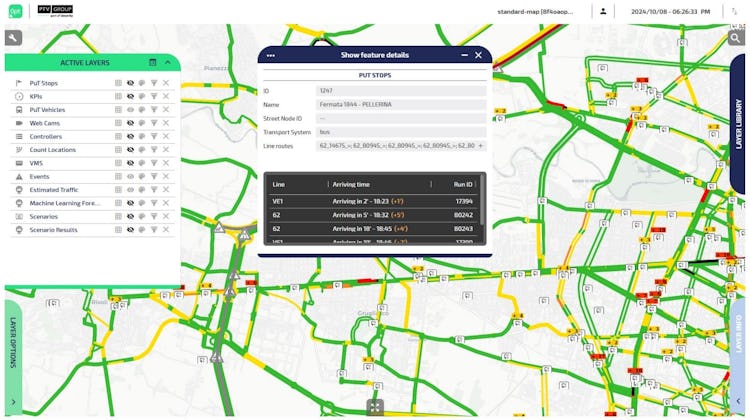Viewport: 750px width, 420px height.
Task: Open the wrench tools button
Action: [x=13, y=38]
